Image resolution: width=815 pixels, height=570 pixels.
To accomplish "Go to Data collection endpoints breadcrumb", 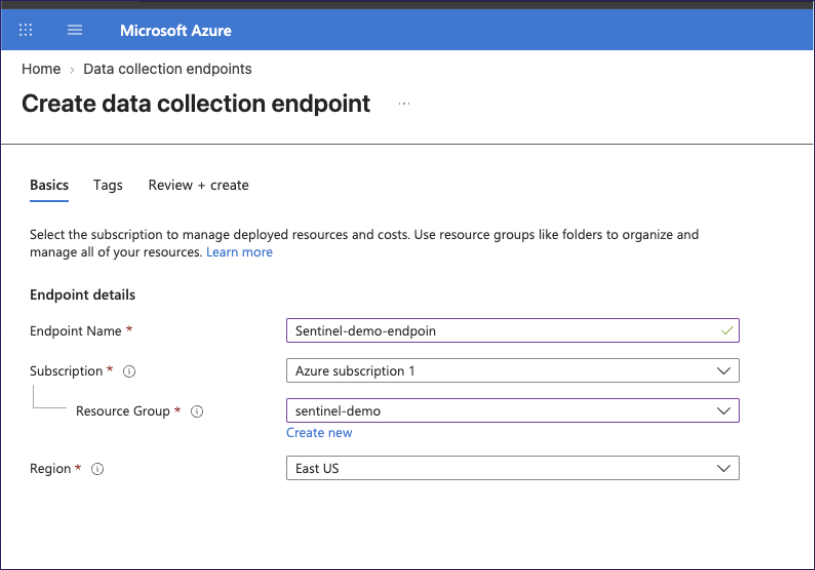I will (167, 69).
